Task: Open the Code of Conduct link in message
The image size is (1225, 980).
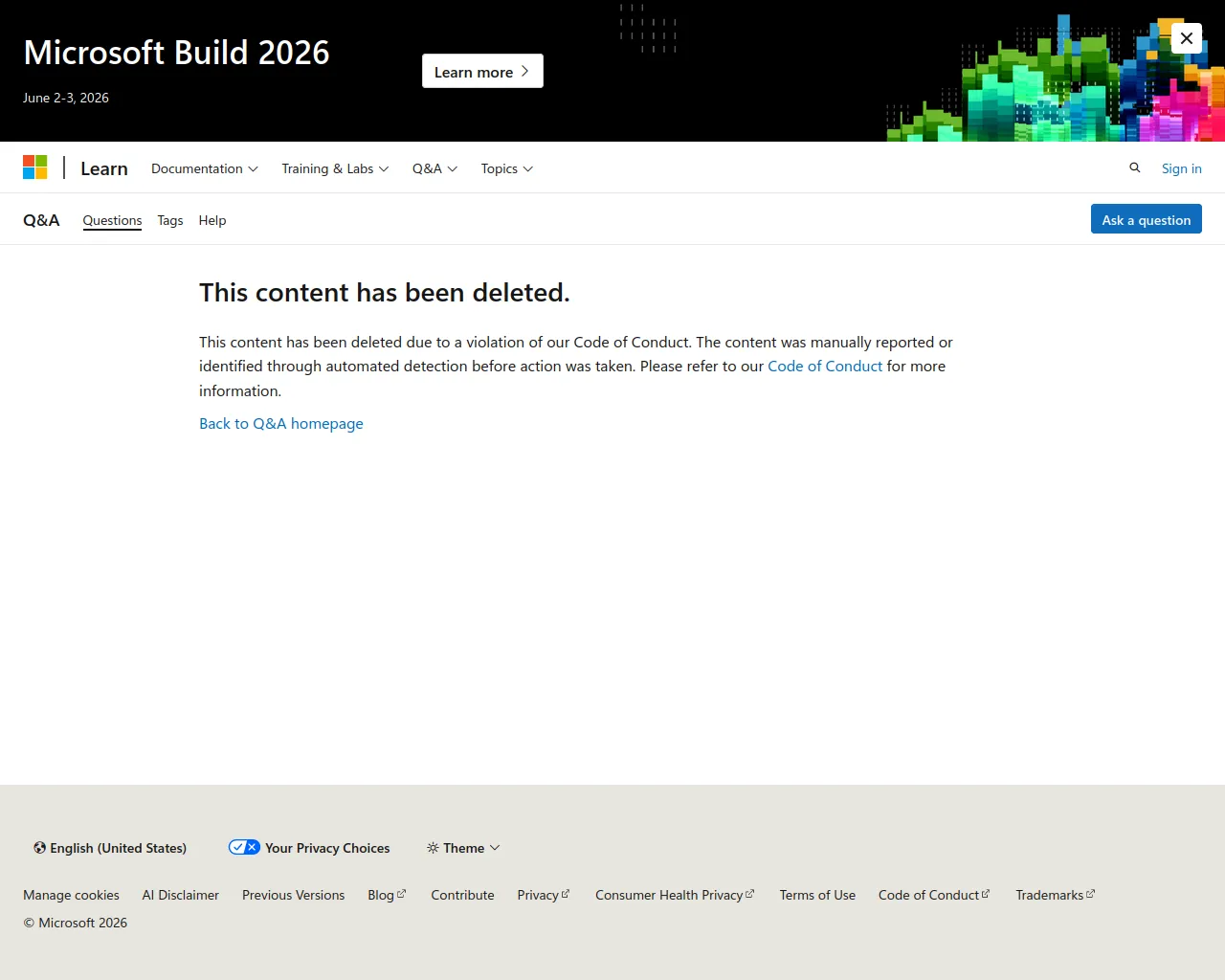Action: (825, 366)
